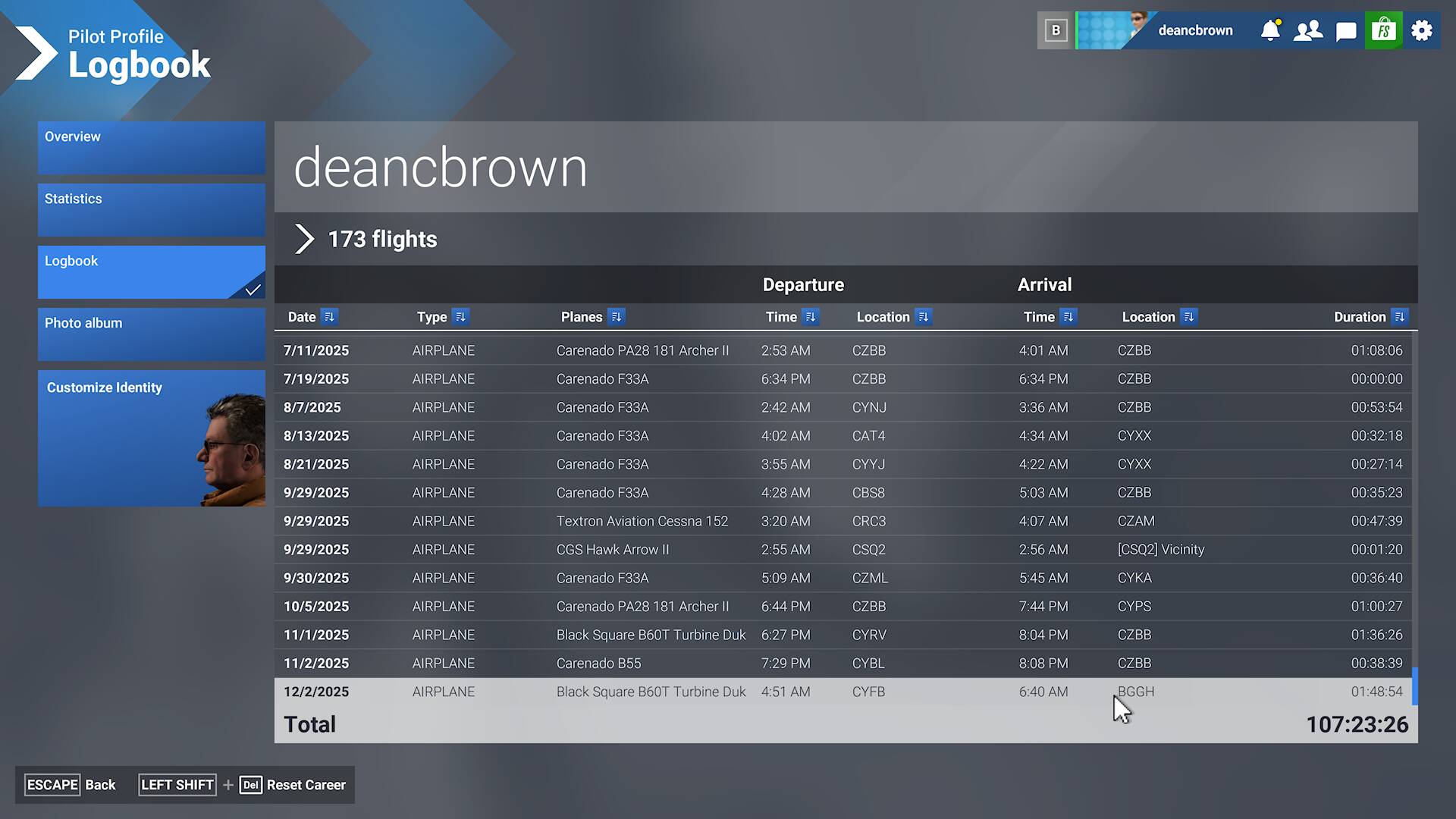The height and width of the screenshot is (819, 1456).
Task: Sort flights by Duration column icon
Action: [1400, 317]
